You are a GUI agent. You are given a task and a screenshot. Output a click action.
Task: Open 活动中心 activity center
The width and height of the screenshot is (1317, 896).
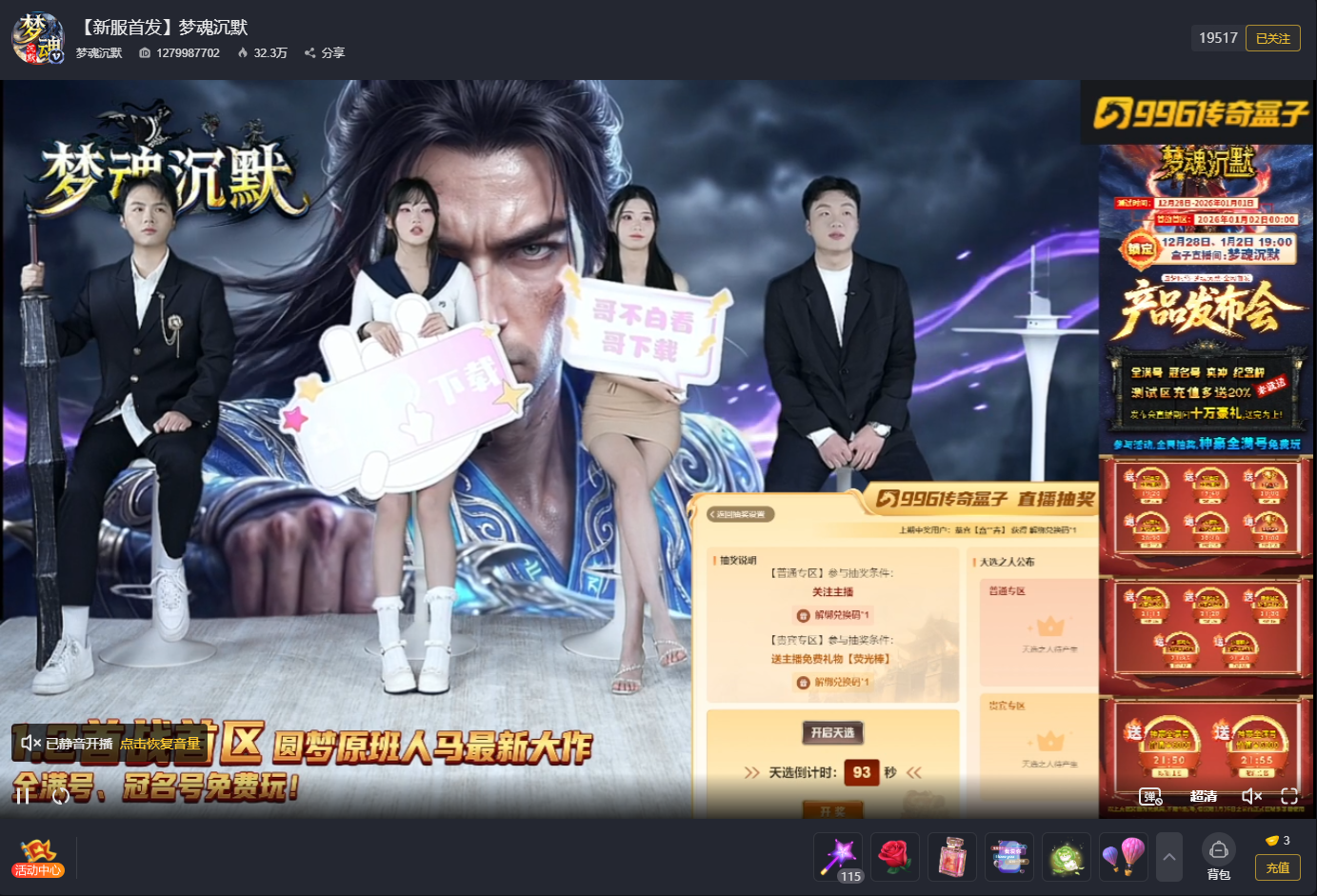pos(38,858)
